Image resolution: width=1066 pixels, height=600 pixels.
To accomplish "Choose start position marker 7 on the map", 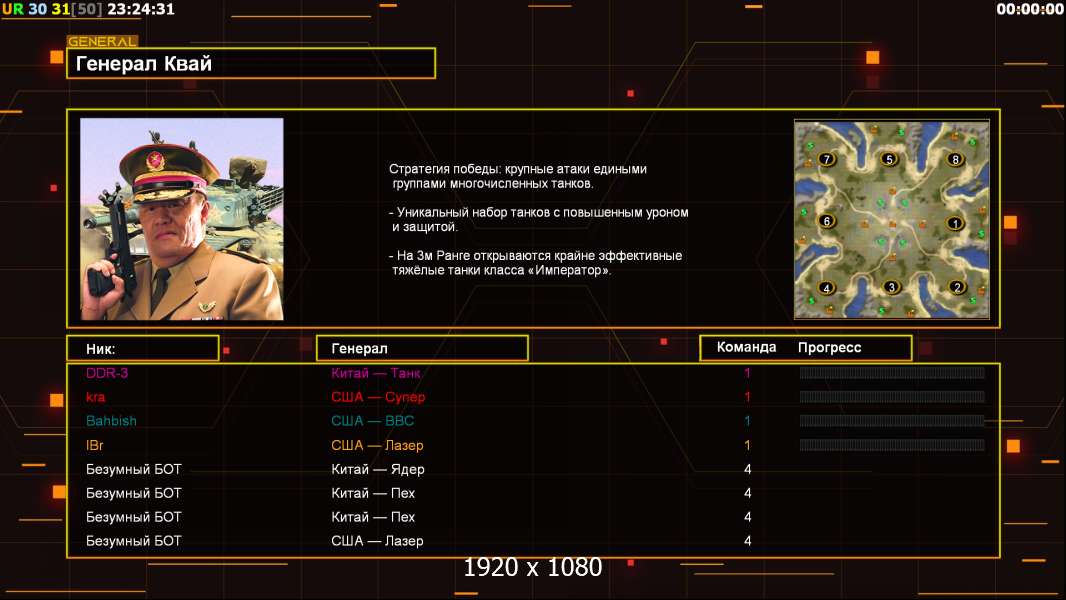I will tap(827, 159).
